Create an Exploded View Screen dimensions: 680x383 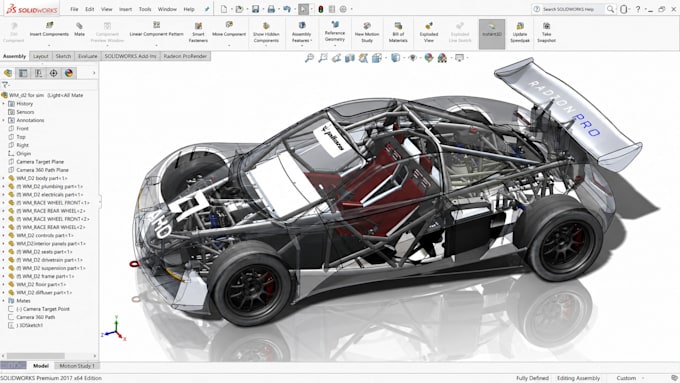(428, 33)
